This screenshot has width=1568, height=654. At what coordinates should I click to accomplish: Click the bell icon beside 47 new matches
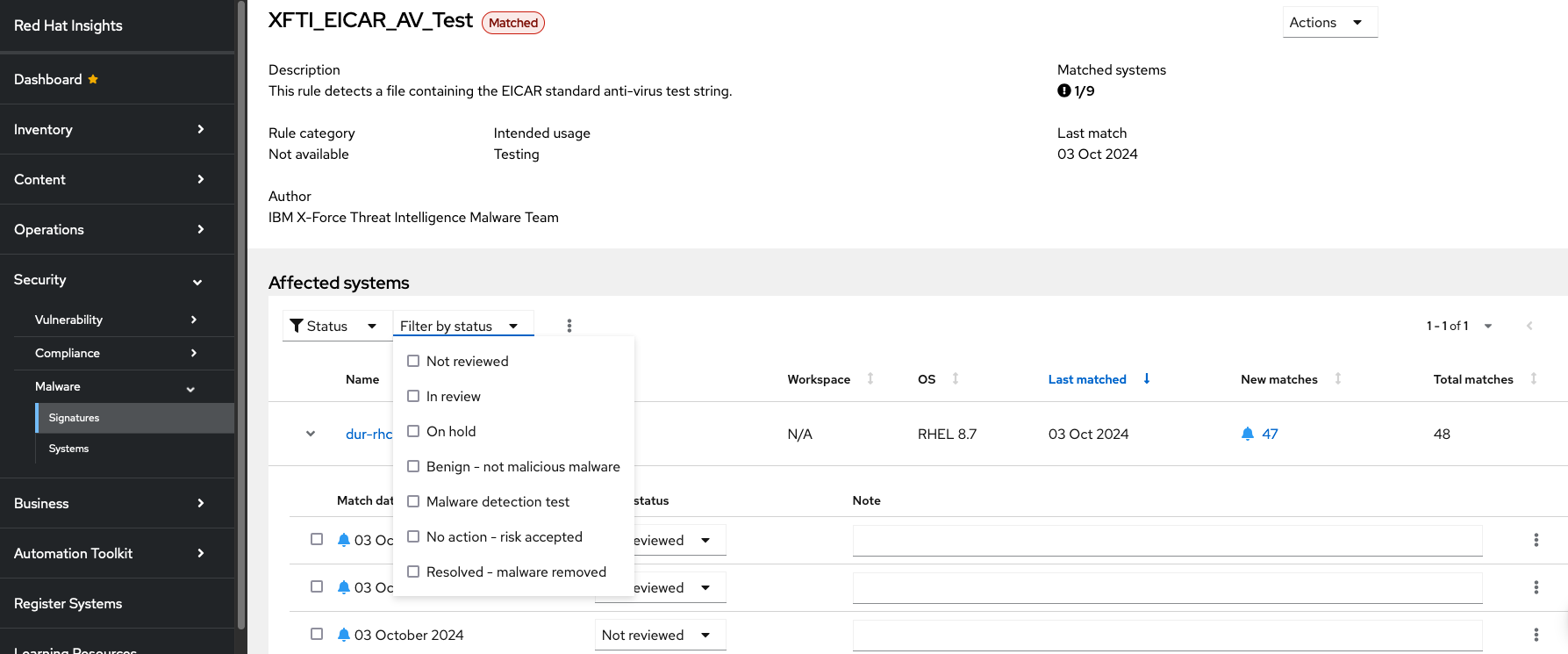1248,434
